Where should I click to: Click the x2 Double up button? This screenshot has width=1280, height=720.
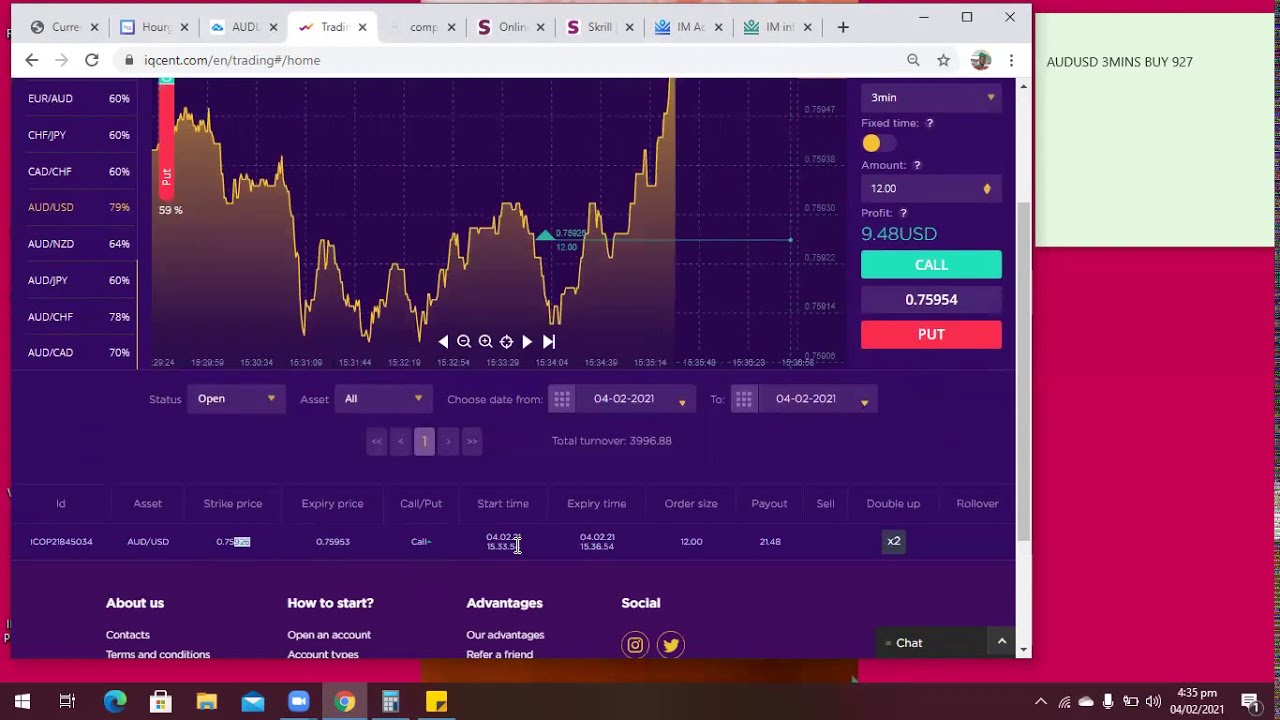[x=894, y=542]
